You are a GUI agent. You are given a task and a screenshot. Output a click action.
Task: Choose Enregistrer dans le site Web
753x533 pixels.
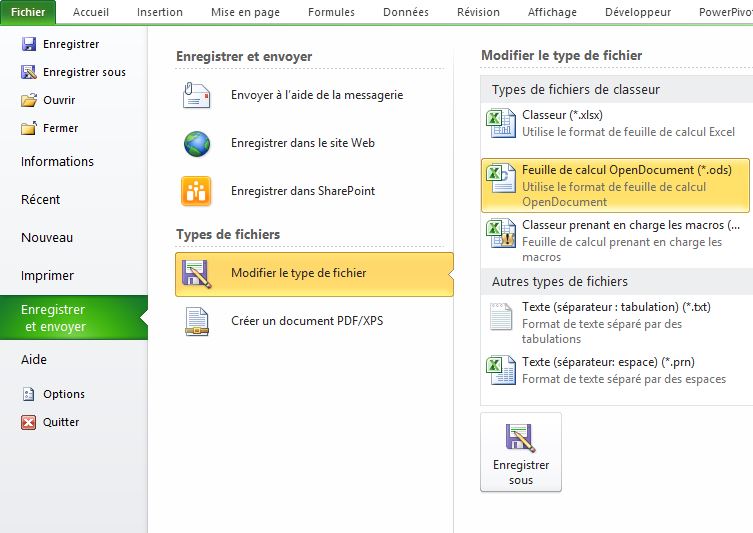(314, 143)
